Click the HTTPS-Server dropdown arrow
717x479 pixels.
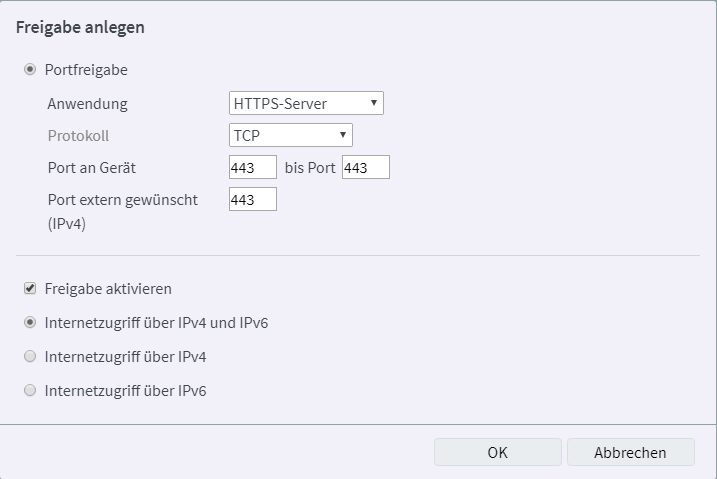point(373,103)
